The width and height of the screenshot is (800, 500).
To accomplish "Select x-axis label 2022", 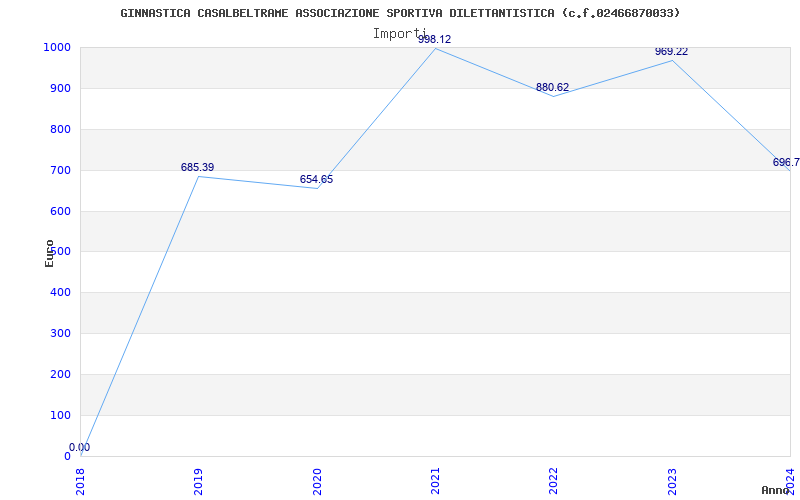I will tap(554, 480).
